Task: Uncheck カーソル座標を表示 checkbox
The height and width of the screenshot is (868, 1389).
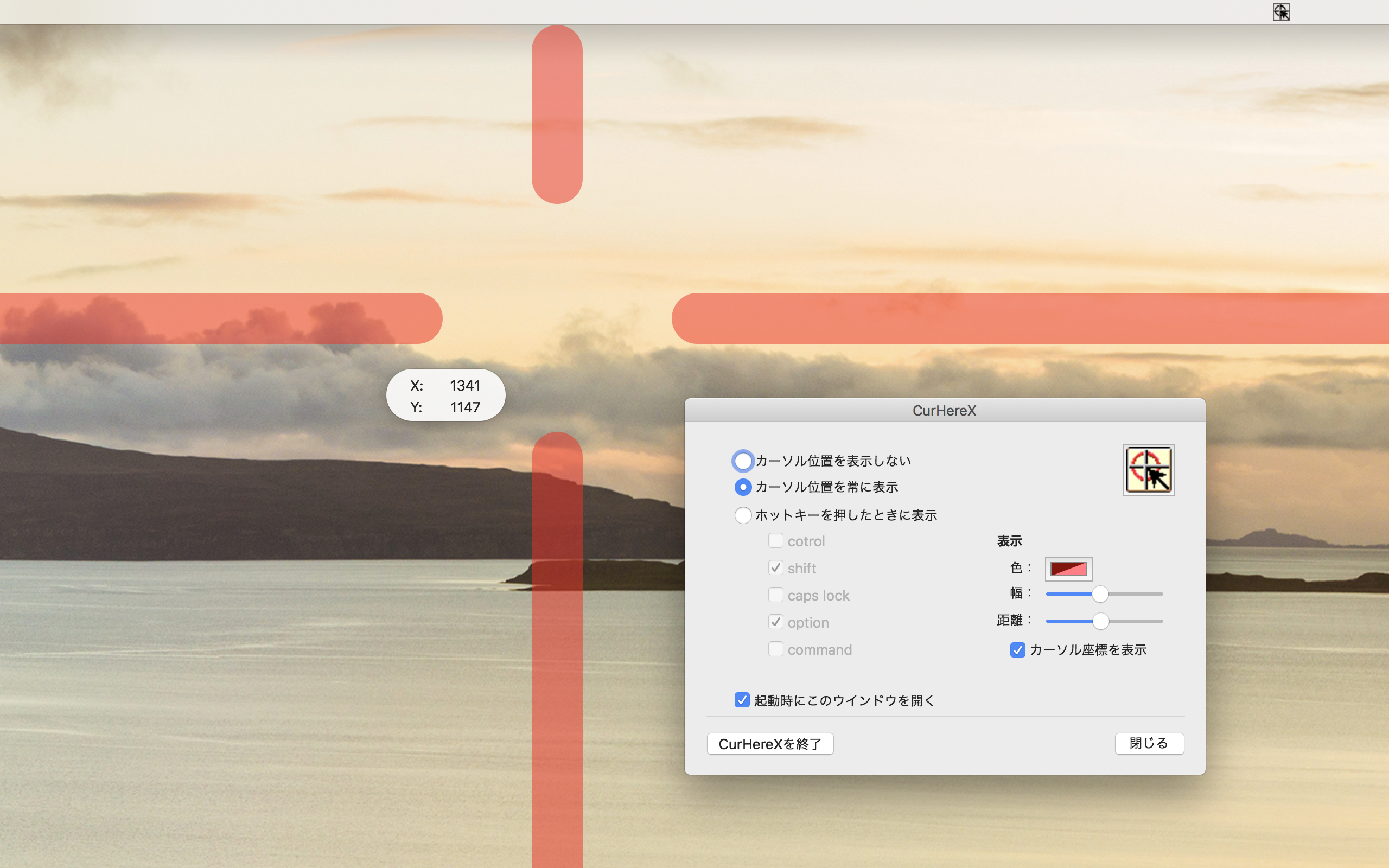Action: pyautogui.click(x=1018, y=650)
